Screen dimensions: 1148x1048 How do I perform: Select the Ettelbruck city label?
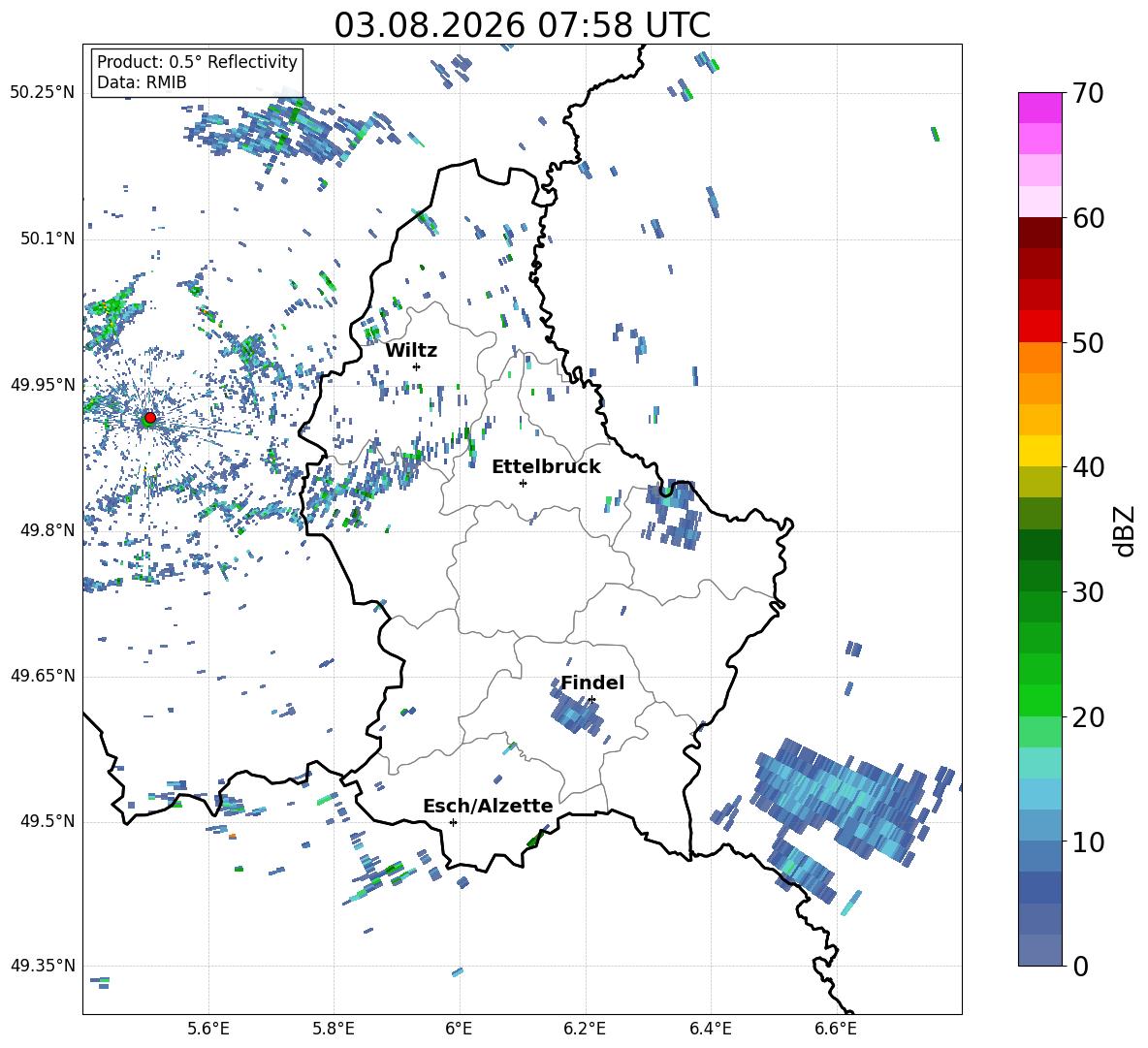[546, 467]
